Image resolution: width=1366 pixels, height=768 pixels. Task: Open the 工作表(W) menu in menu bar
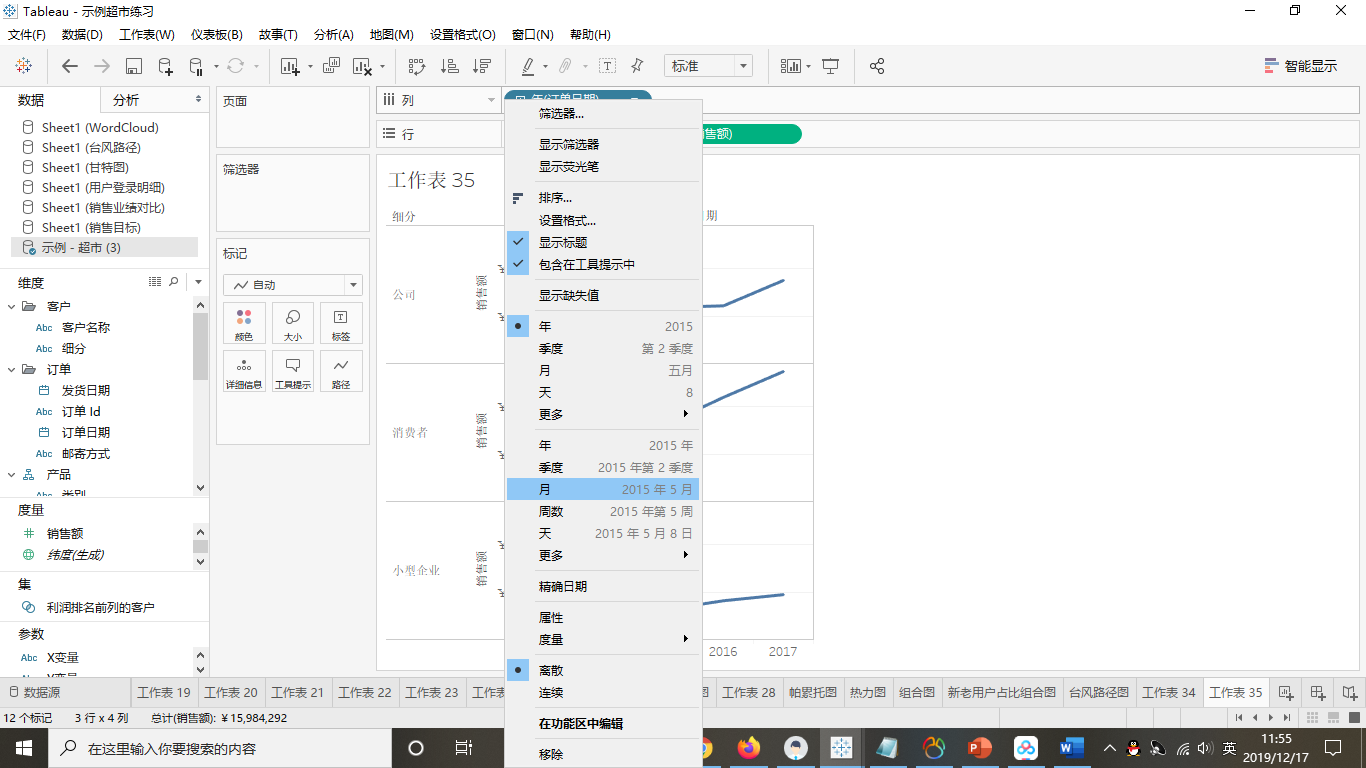147,35
